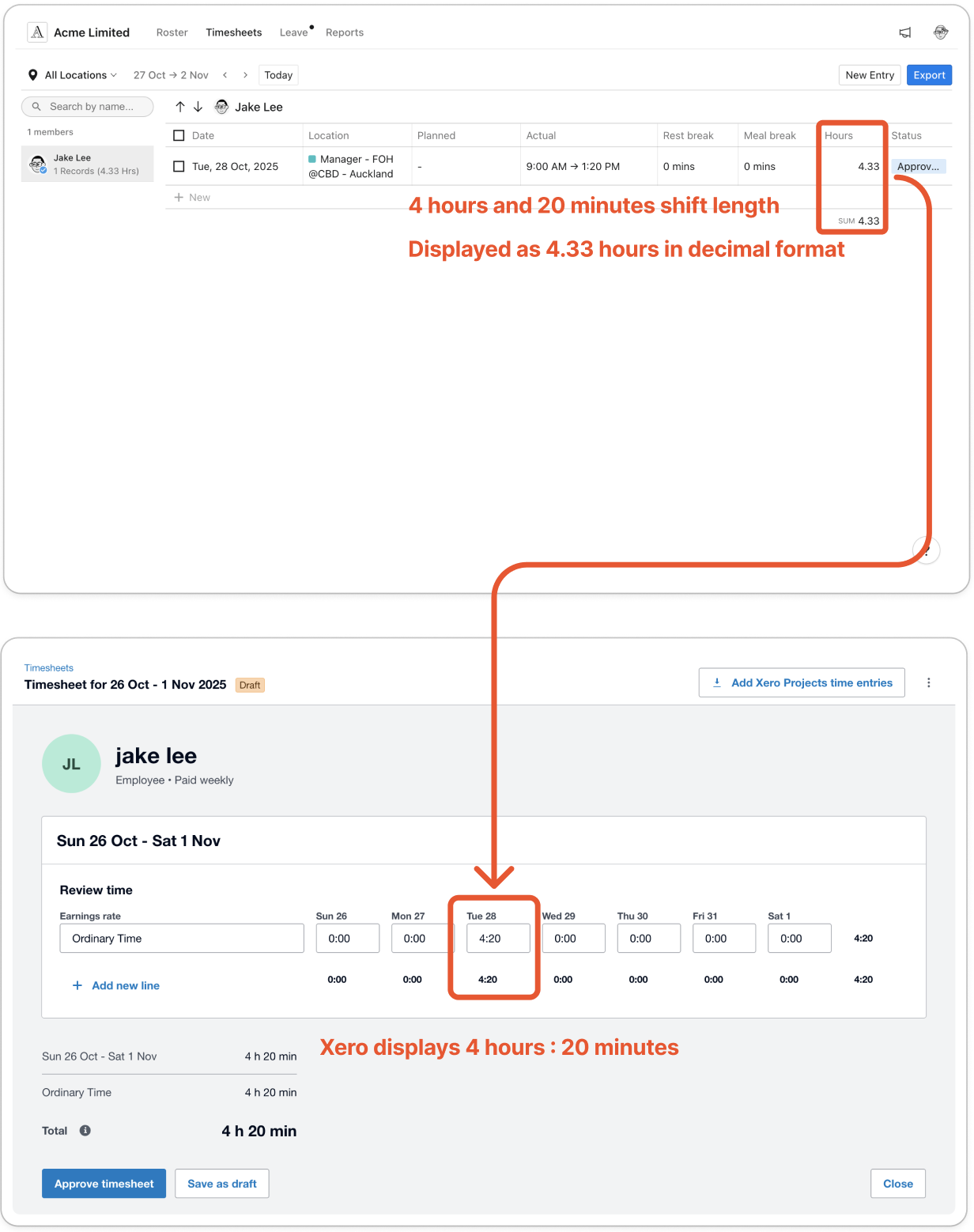Image resolution: width=974 pixels, height=1232 pixels.
Task: Click the announcements megaphone icon
Action: coord(905,32)
